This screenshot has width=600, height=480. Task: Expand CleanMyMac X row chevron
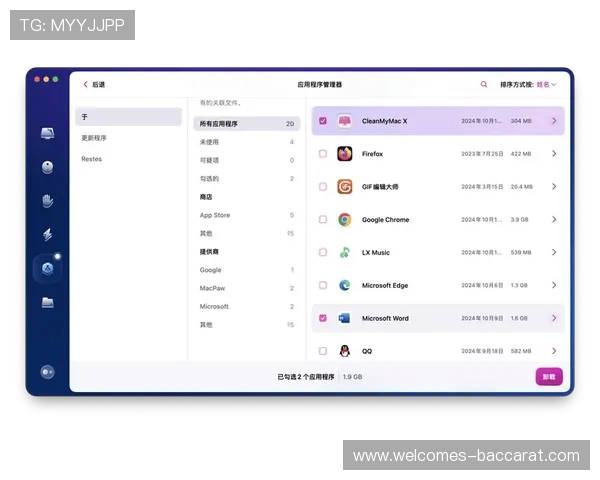[x=554, y=121]
